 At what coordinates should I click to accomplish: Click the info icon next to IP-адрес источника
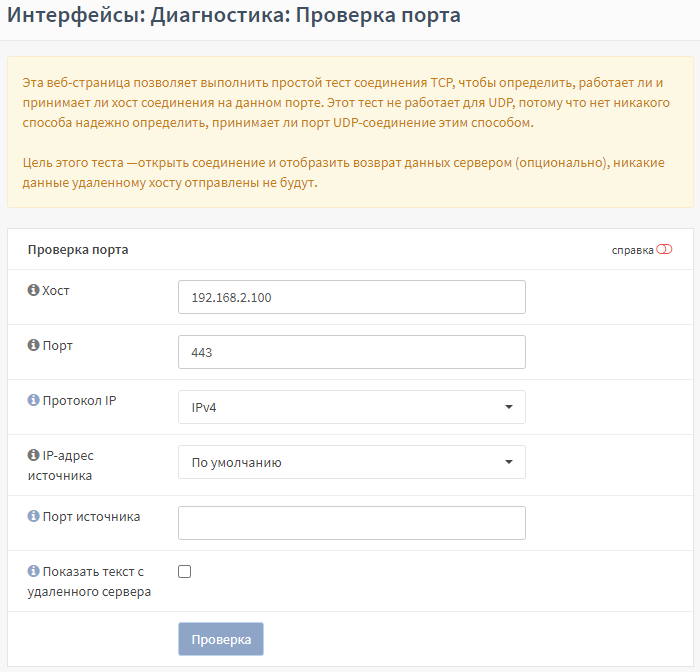click(x=33, y=455)
